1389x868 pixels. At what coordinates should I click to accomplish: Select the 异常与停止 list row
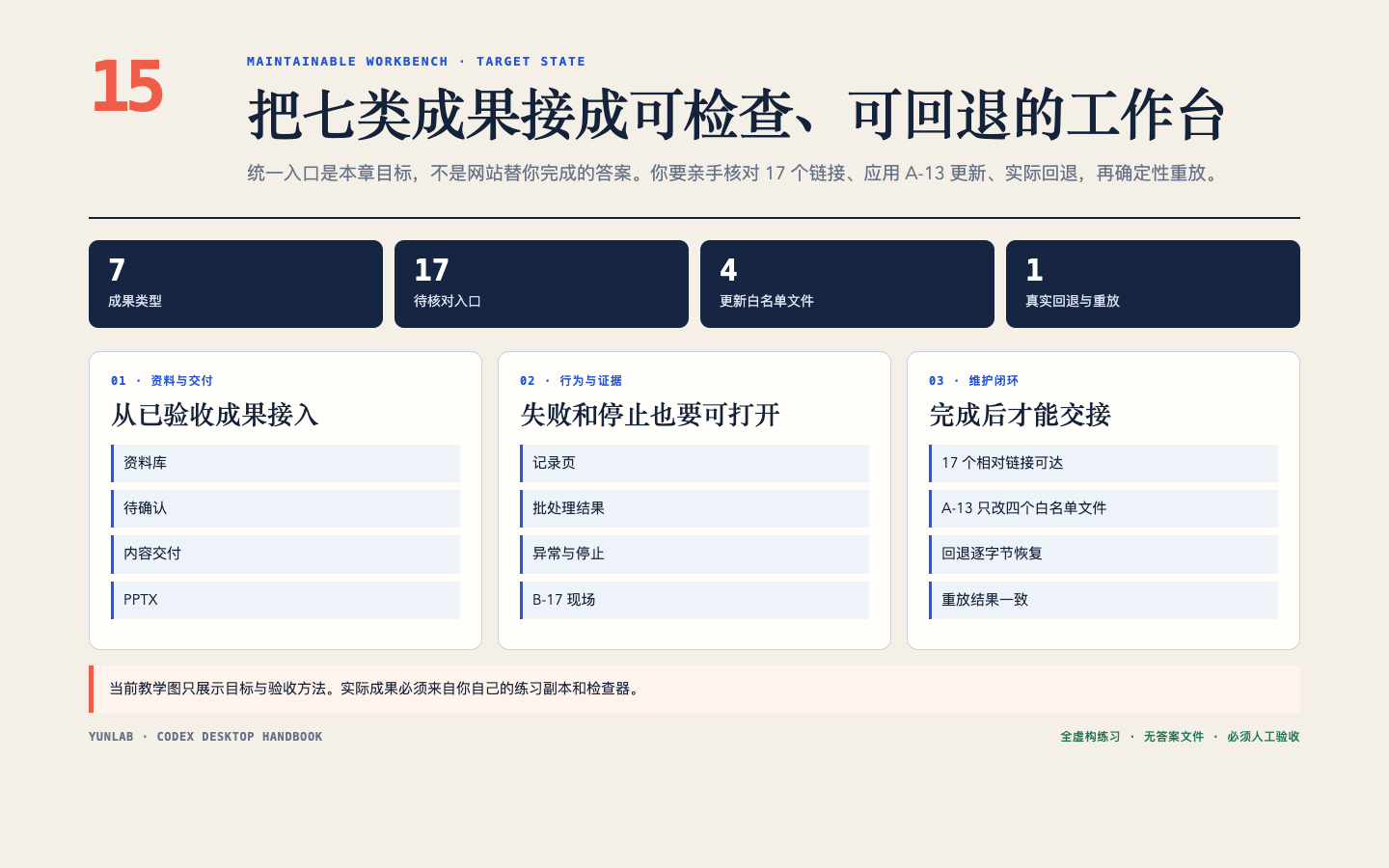[x=694, y=555]
